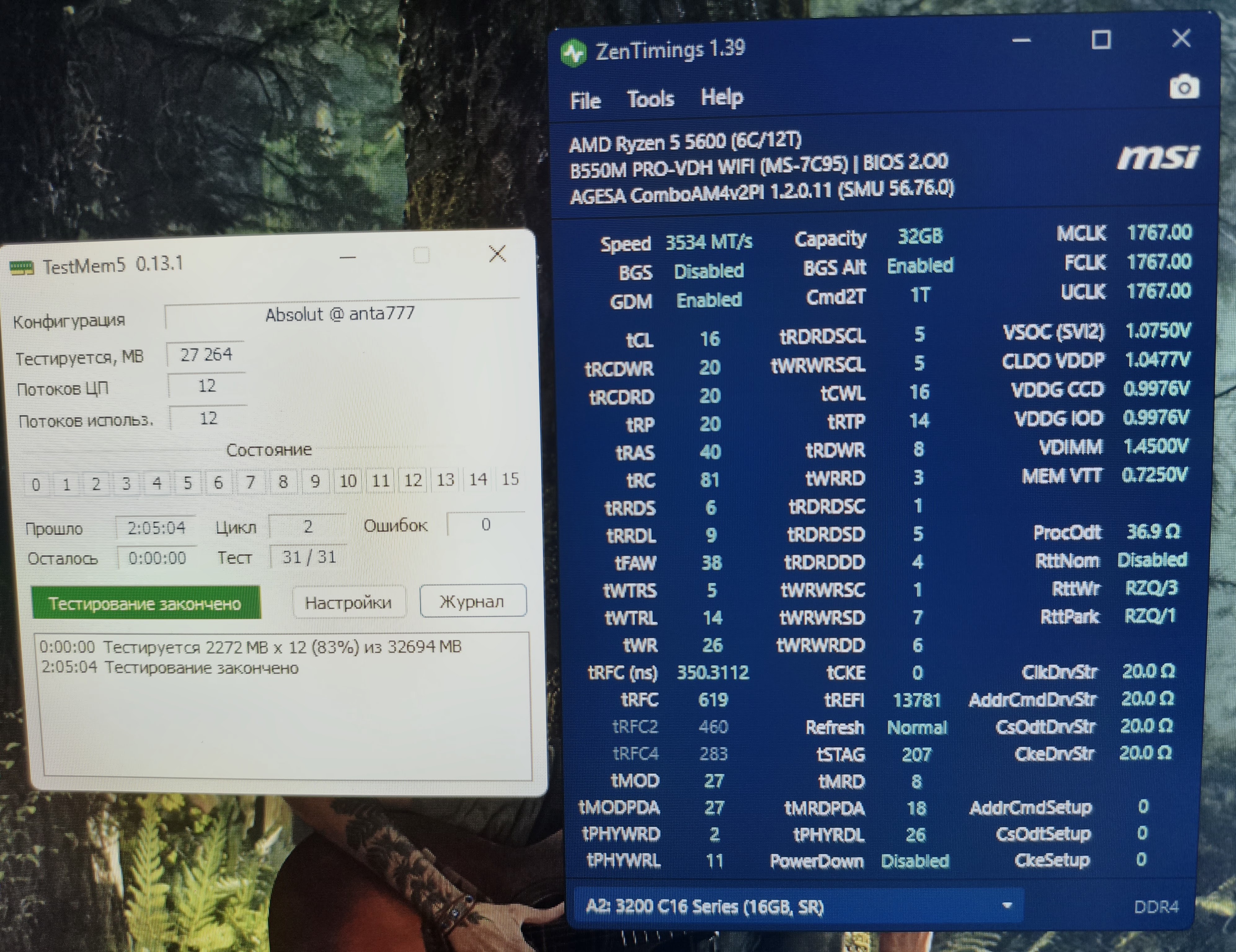Open the Tools menu in ZenTimings
This screenshot has width=1236, height=952.
tap(651, 99)
